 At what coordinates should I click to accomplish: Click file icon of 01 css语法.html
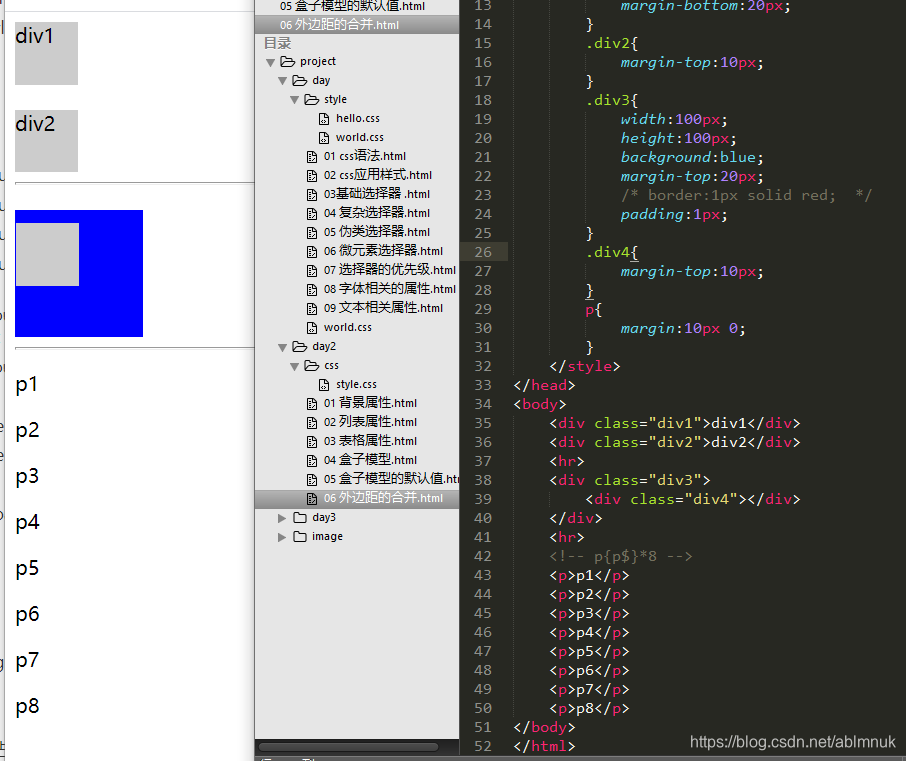tap(312, 157)
